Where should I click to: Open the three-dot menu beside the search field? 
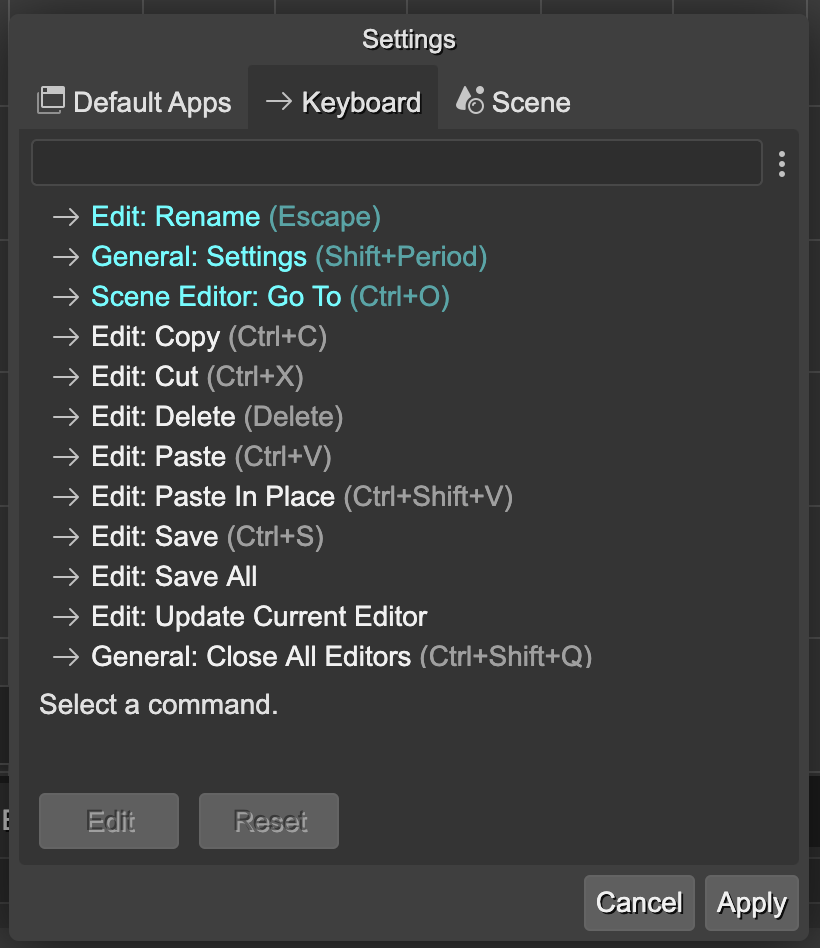pyautogui.click(x=782, y=163)
